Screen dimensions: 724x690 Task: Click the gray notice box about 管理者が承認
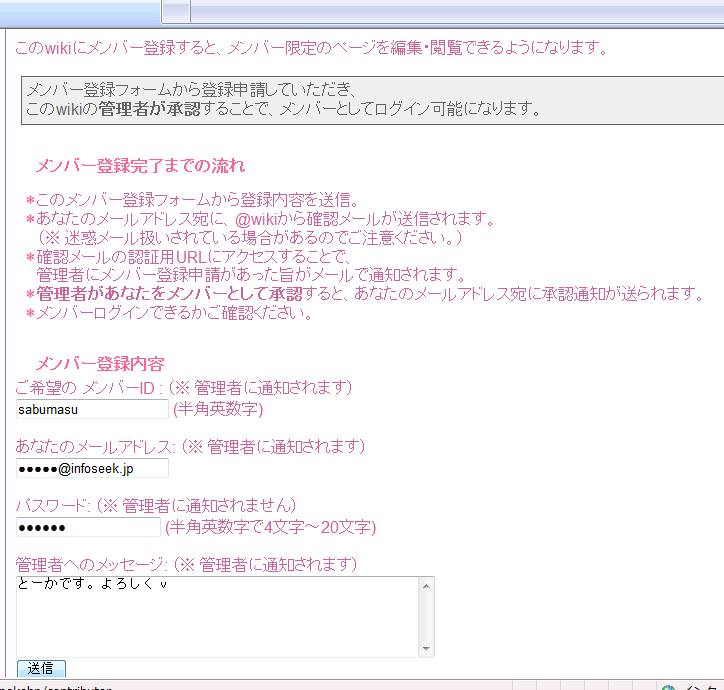pyautogui.click(x=372, y=100)
